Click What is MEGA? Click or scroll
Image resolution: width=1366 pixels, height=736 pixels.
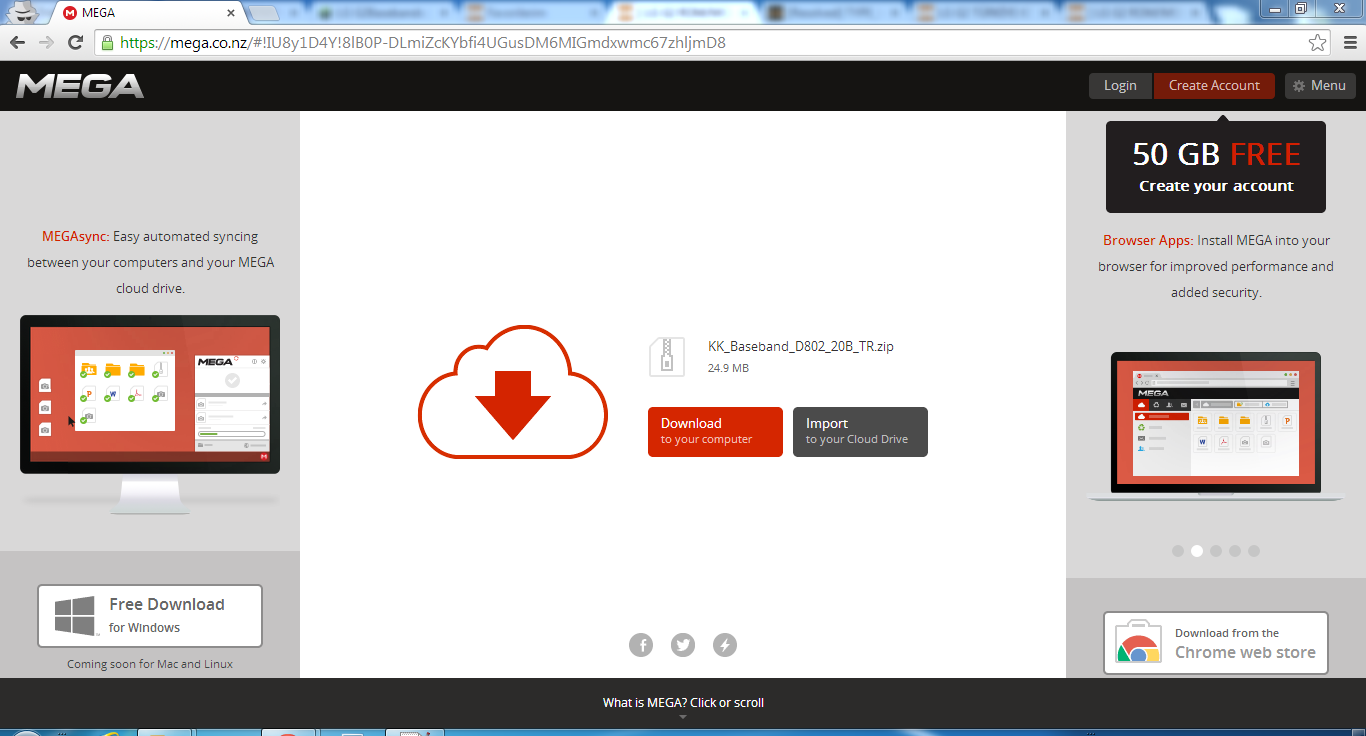(683, 703)
